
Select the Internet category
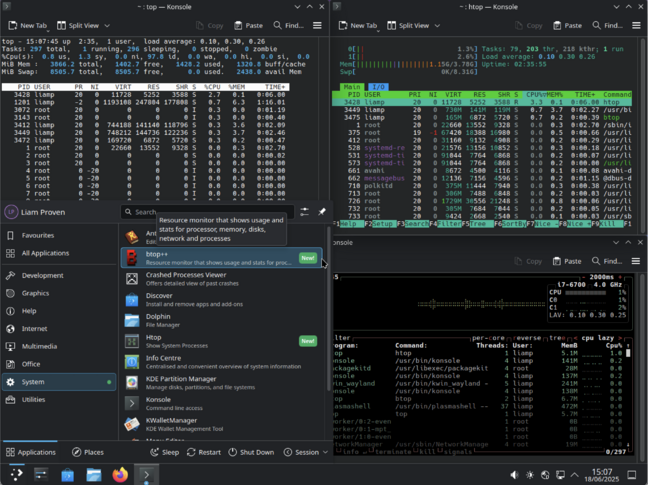(x=59, y=329)
